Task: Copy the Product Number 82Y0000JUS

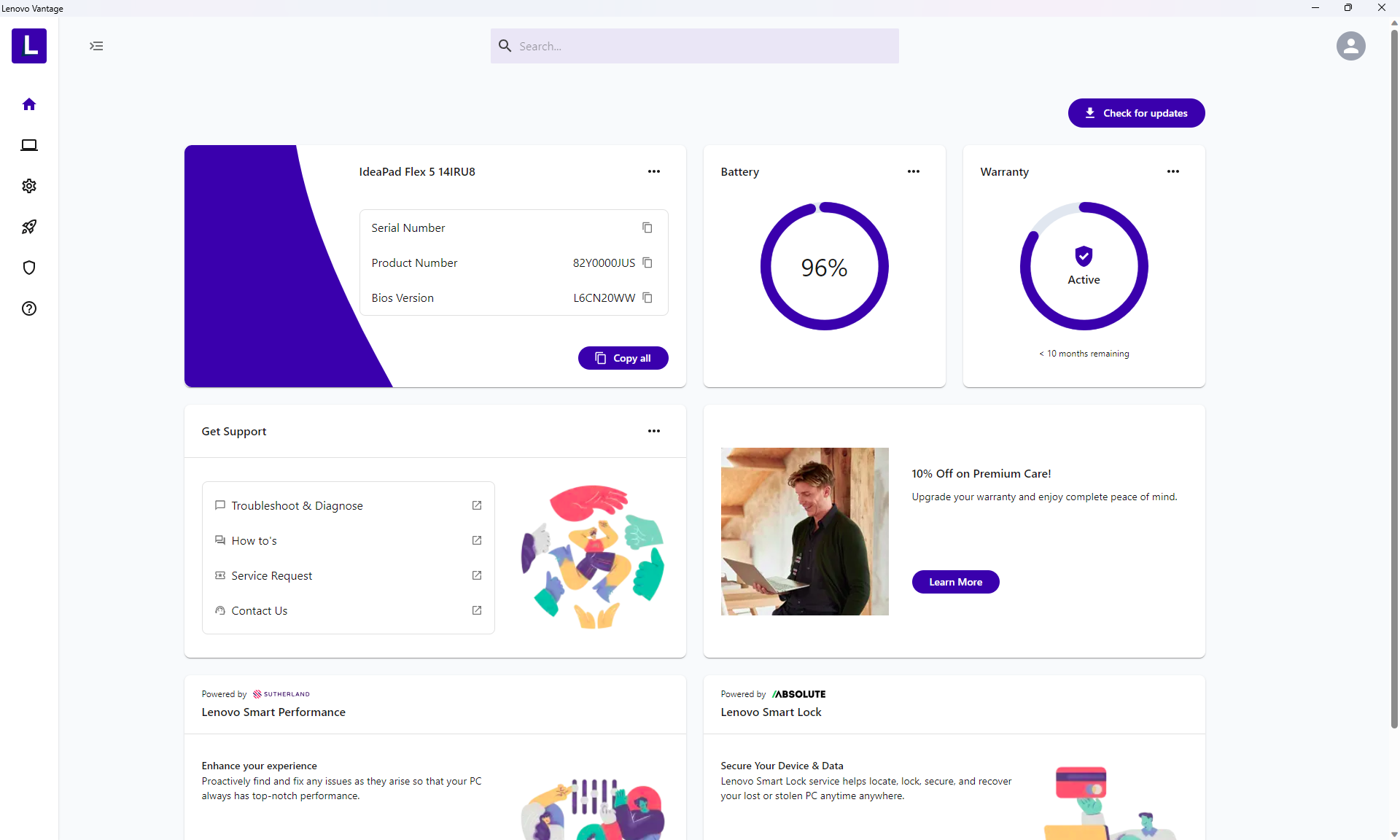Action: (647, 262)
